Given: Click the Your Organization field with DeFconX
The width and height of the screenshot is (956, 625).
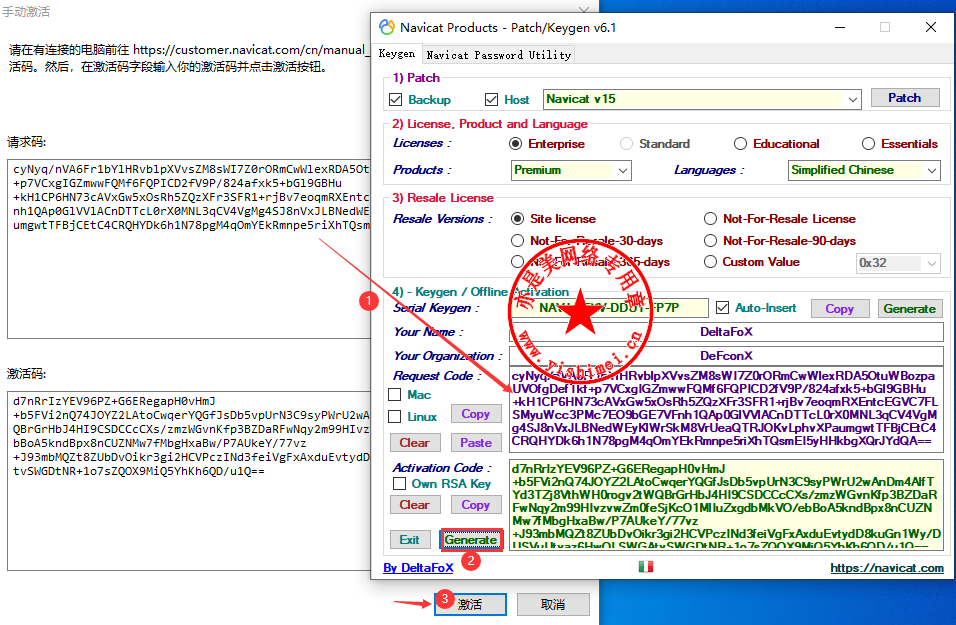Looking at the screenshot, I should (x=726, y=355).
